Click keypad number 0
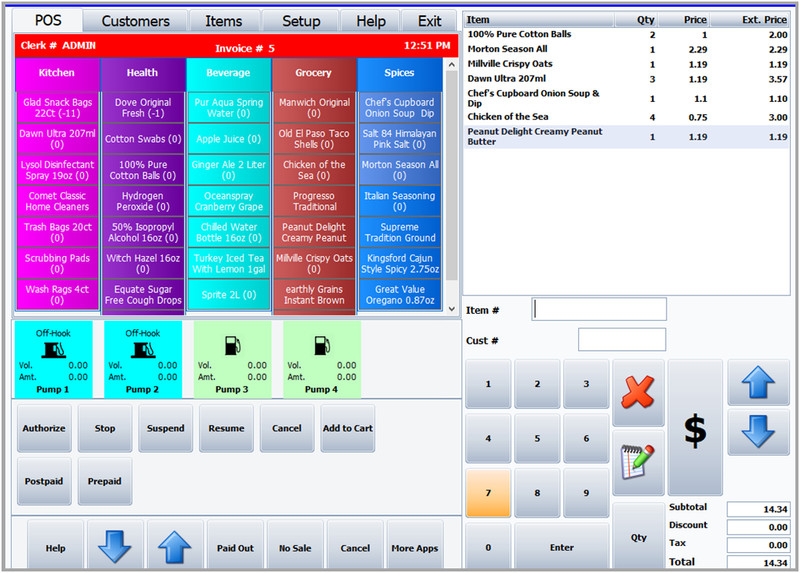 488,547
